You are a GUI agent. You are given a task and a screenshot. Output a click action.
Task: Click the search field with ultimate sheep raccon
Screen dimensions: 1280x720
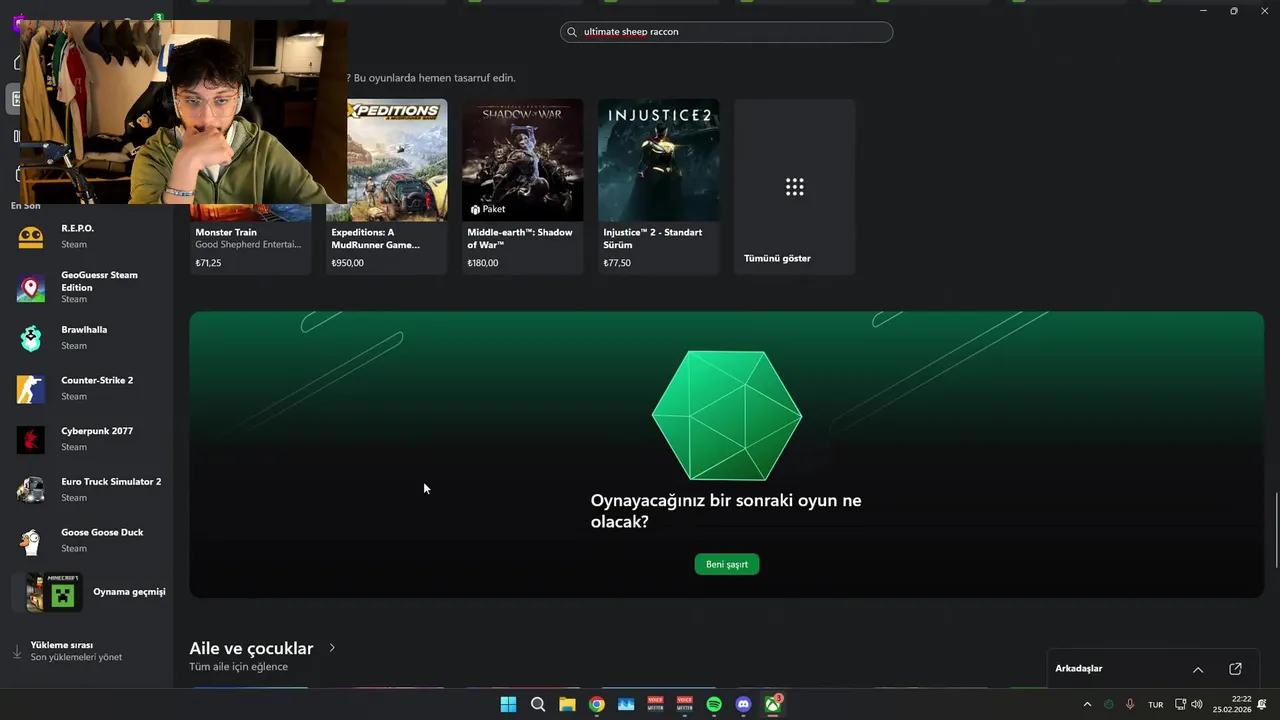[x=727, y=32]
